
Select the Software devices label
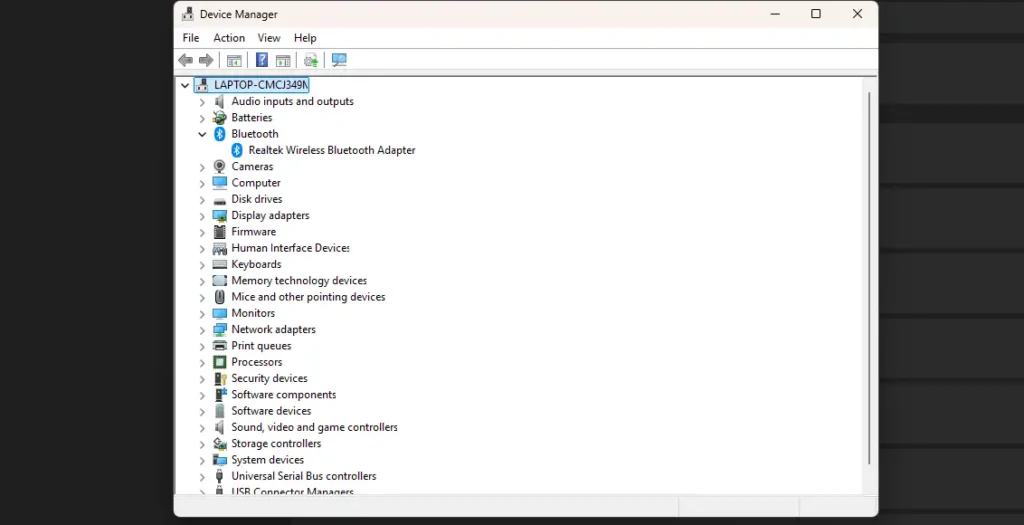271,411
